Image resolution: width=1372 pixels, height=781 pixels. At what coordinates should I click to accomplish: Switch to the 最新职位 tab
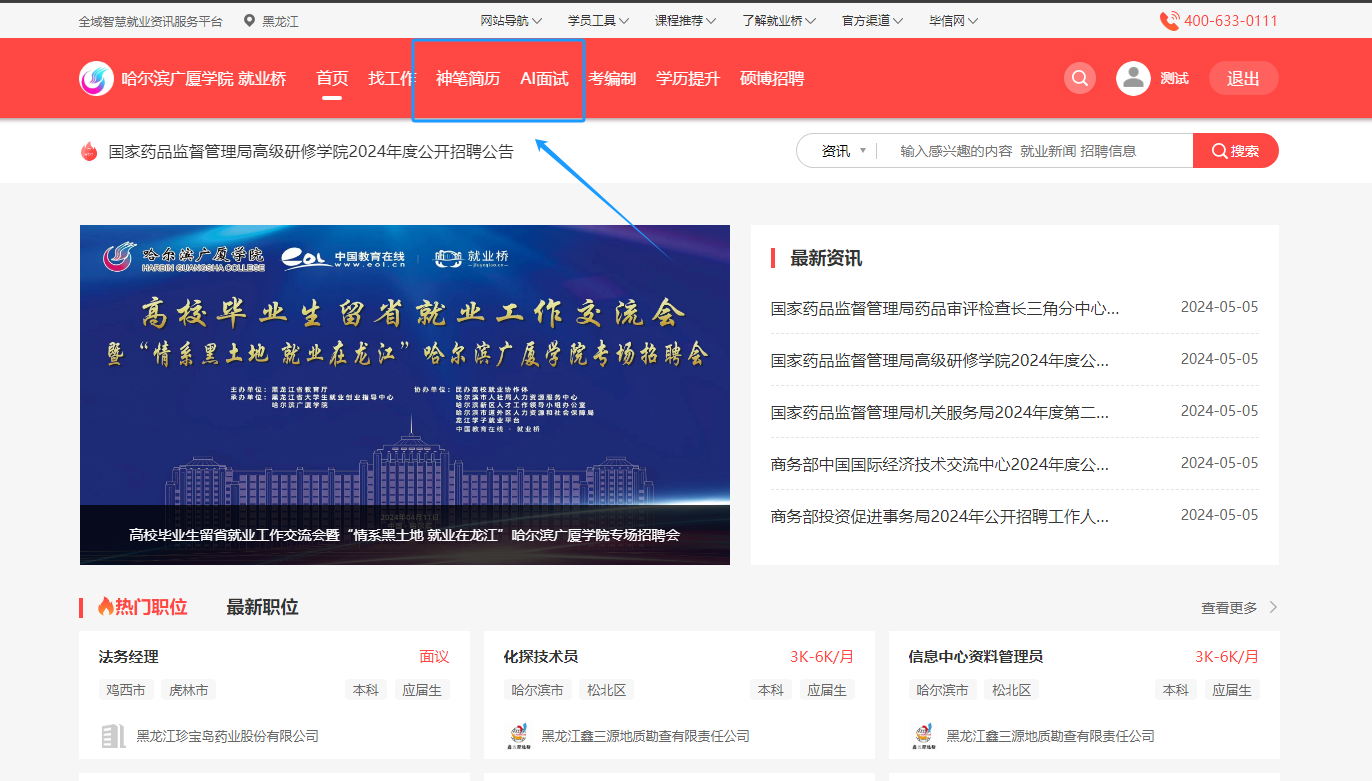pos(262,607)
